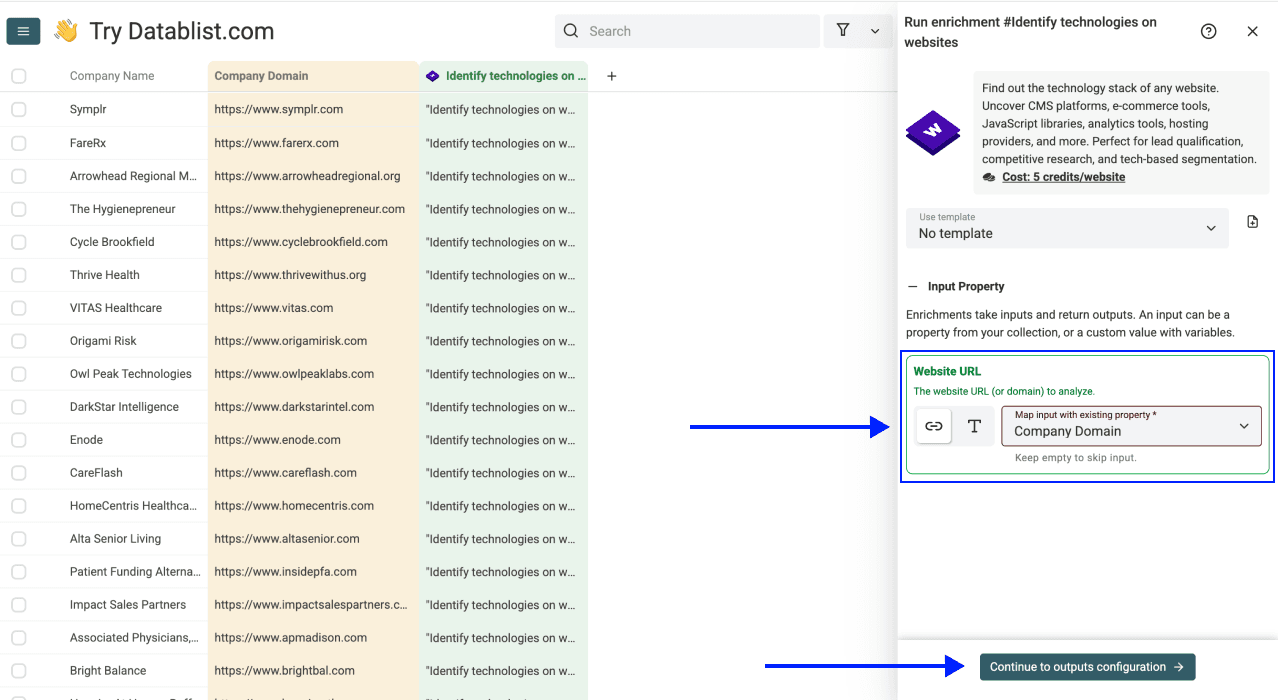Open the help question mark icon

(1208, 31)
